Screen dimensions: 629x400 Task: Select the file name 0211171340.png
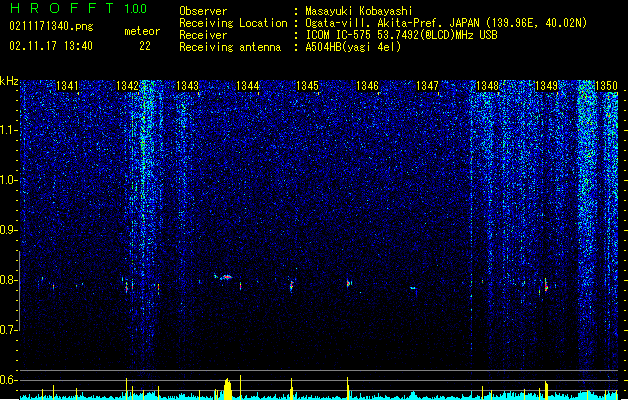(x=51, y=26)
